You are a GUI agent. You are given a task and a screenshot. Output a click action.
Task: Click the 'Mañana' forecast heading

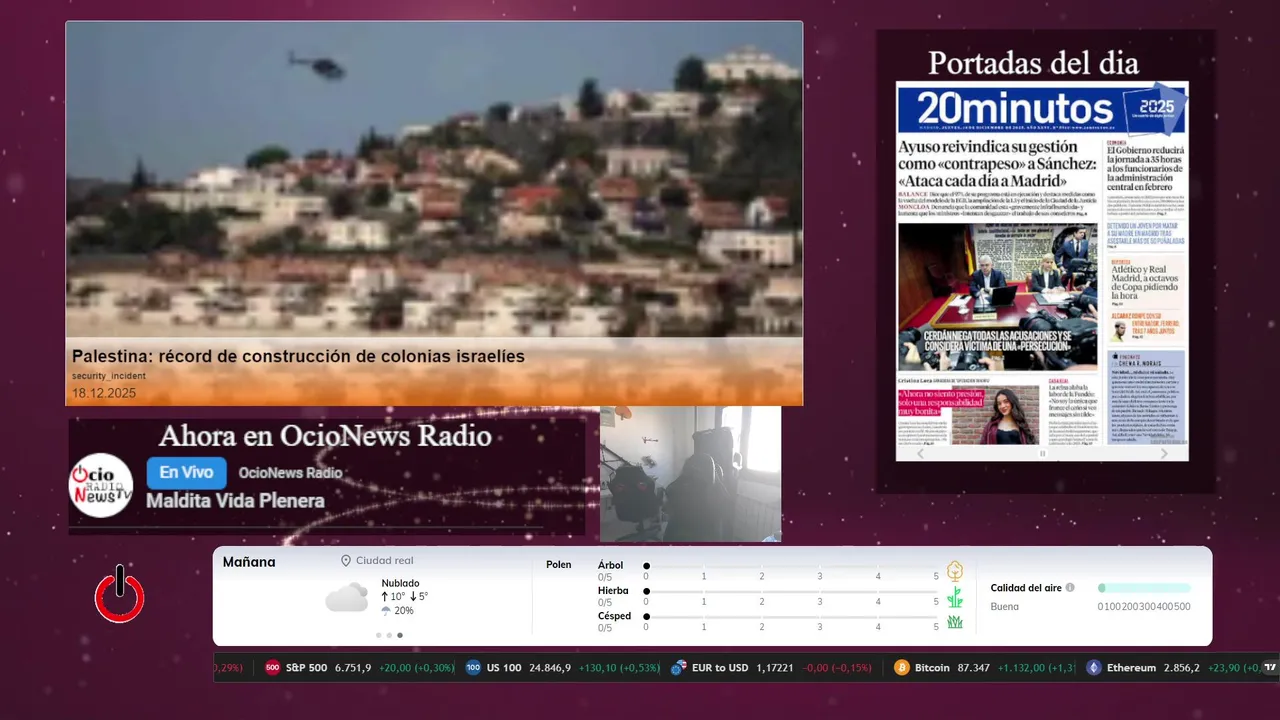(249, 562)
